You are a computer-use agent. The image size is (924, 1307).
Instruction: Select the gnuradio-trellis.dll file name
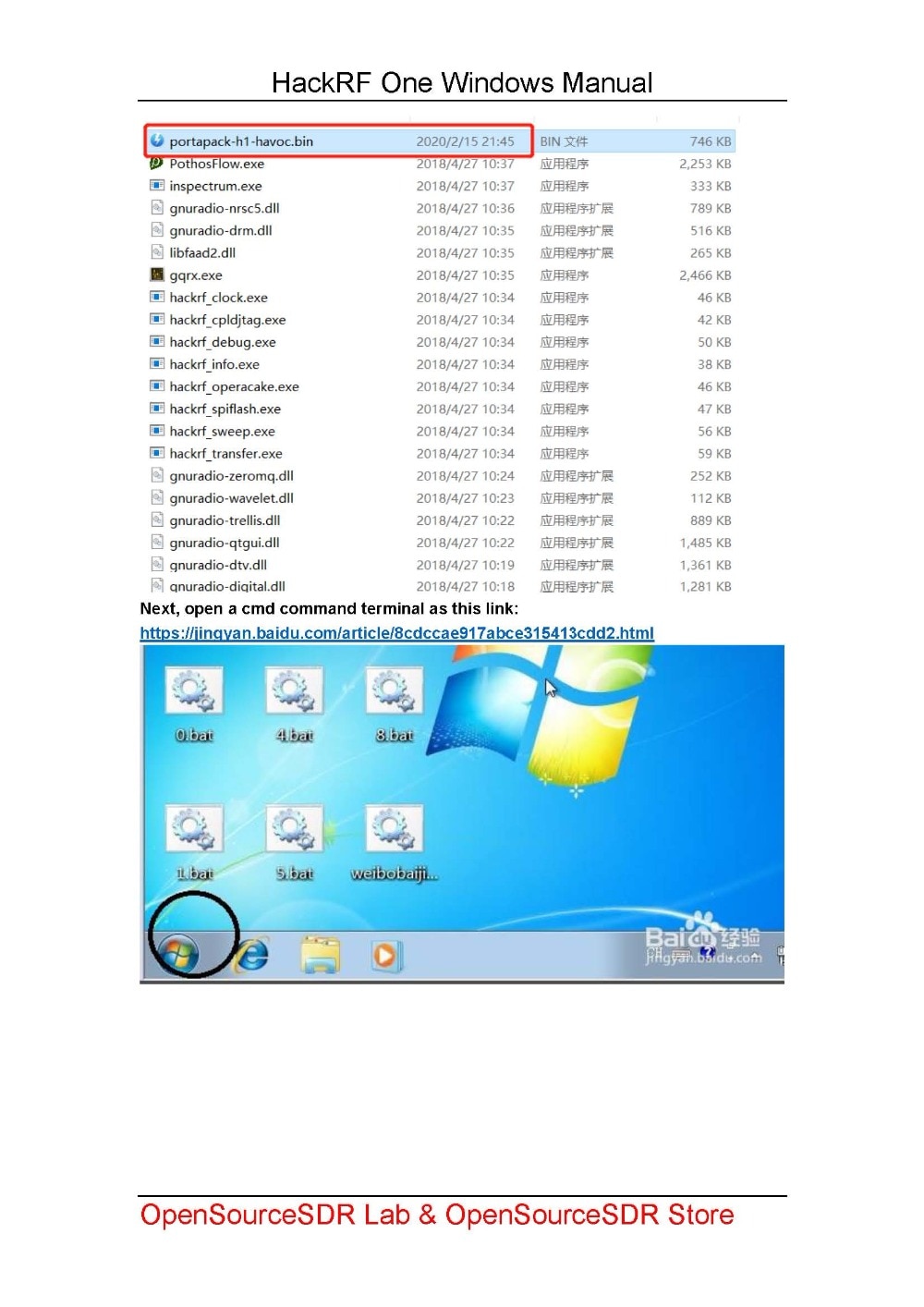(225, 520)
